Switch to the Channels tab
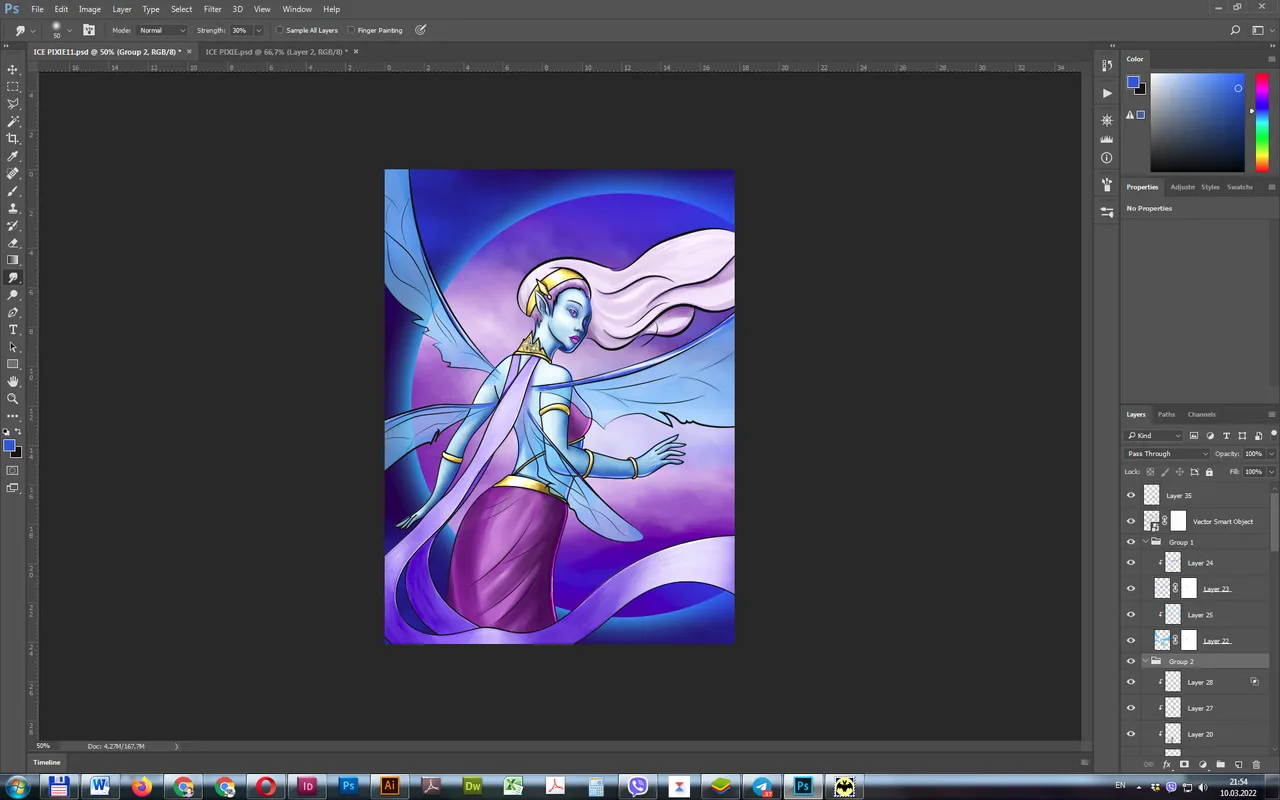Image resolution: width=1280 pixels, height=800 pixels. pos(1201,414)
